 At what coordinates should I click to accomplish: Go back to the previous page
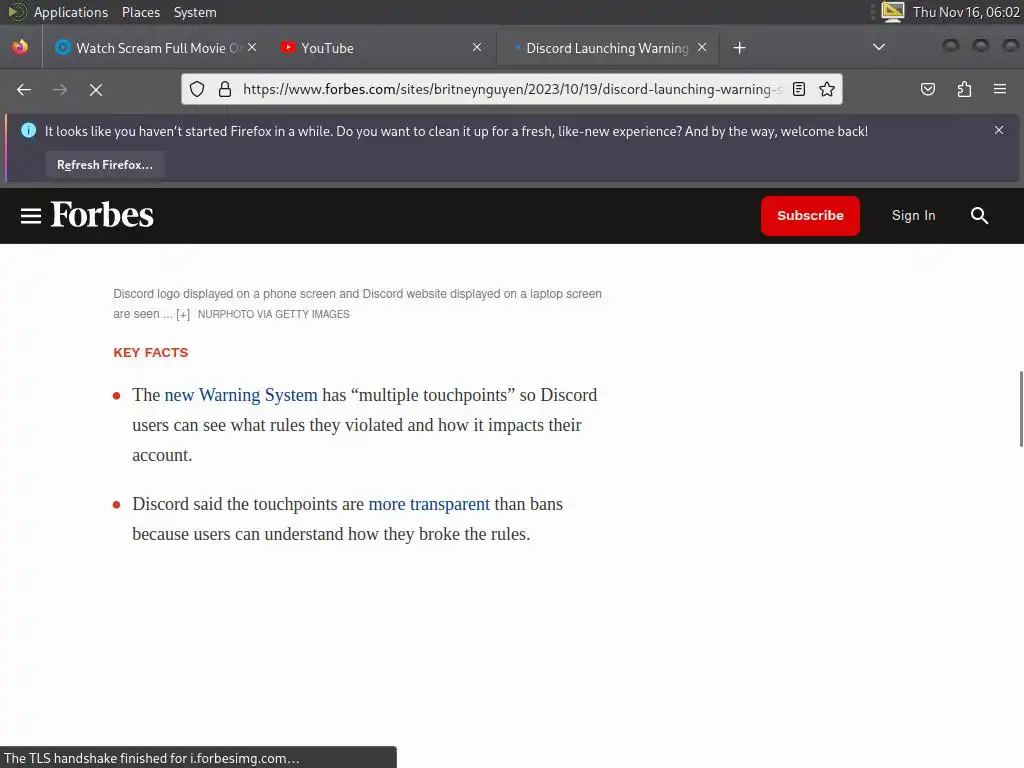click(24, 89)
